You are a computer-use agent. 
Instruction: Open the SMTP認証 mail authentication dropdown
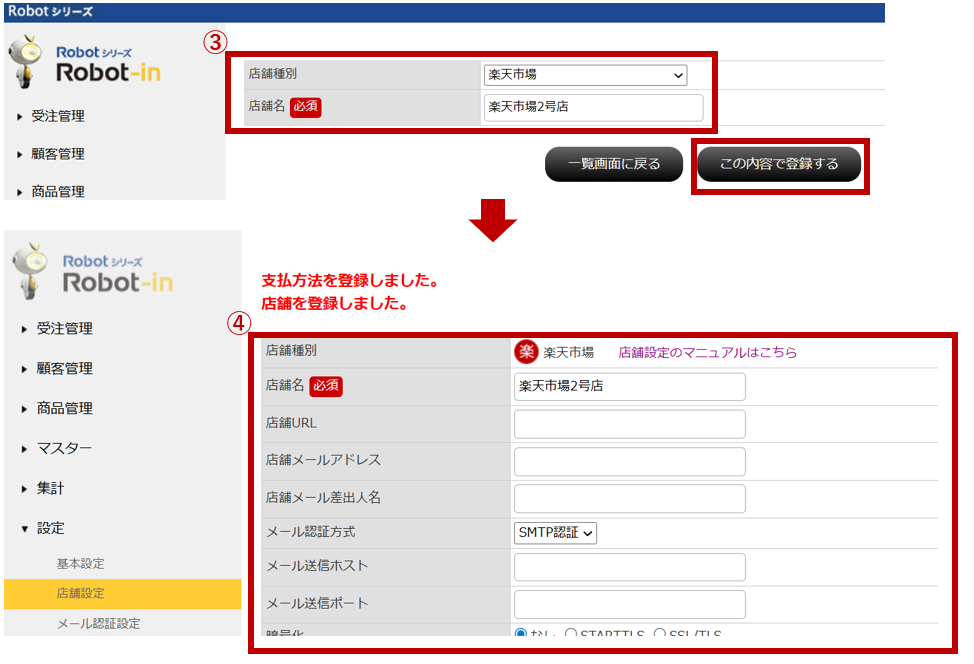555,532
